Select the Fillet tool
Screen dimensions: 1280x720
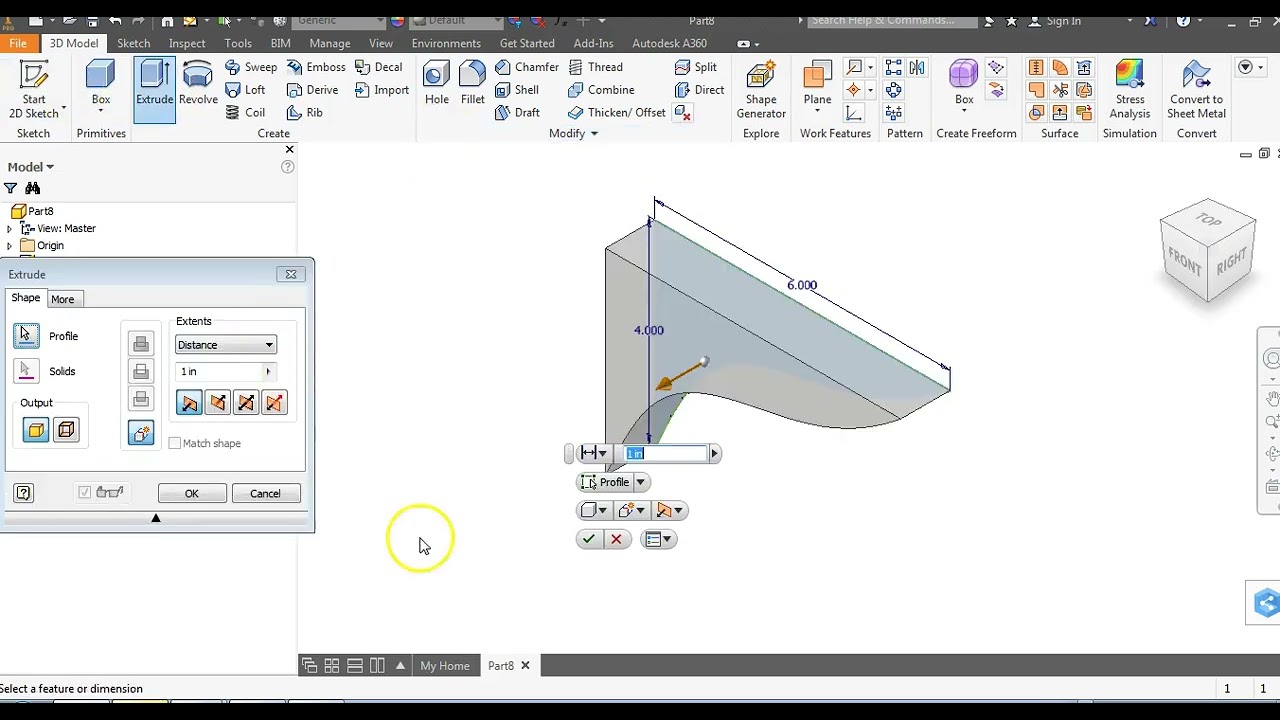tap(473, 83)
